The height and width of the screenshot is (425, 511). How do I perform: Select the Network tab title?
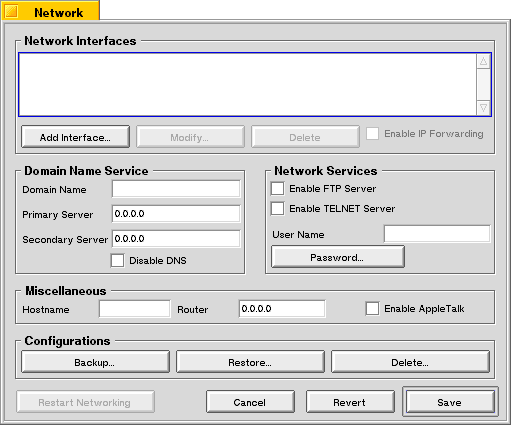(x=59, y=13)
